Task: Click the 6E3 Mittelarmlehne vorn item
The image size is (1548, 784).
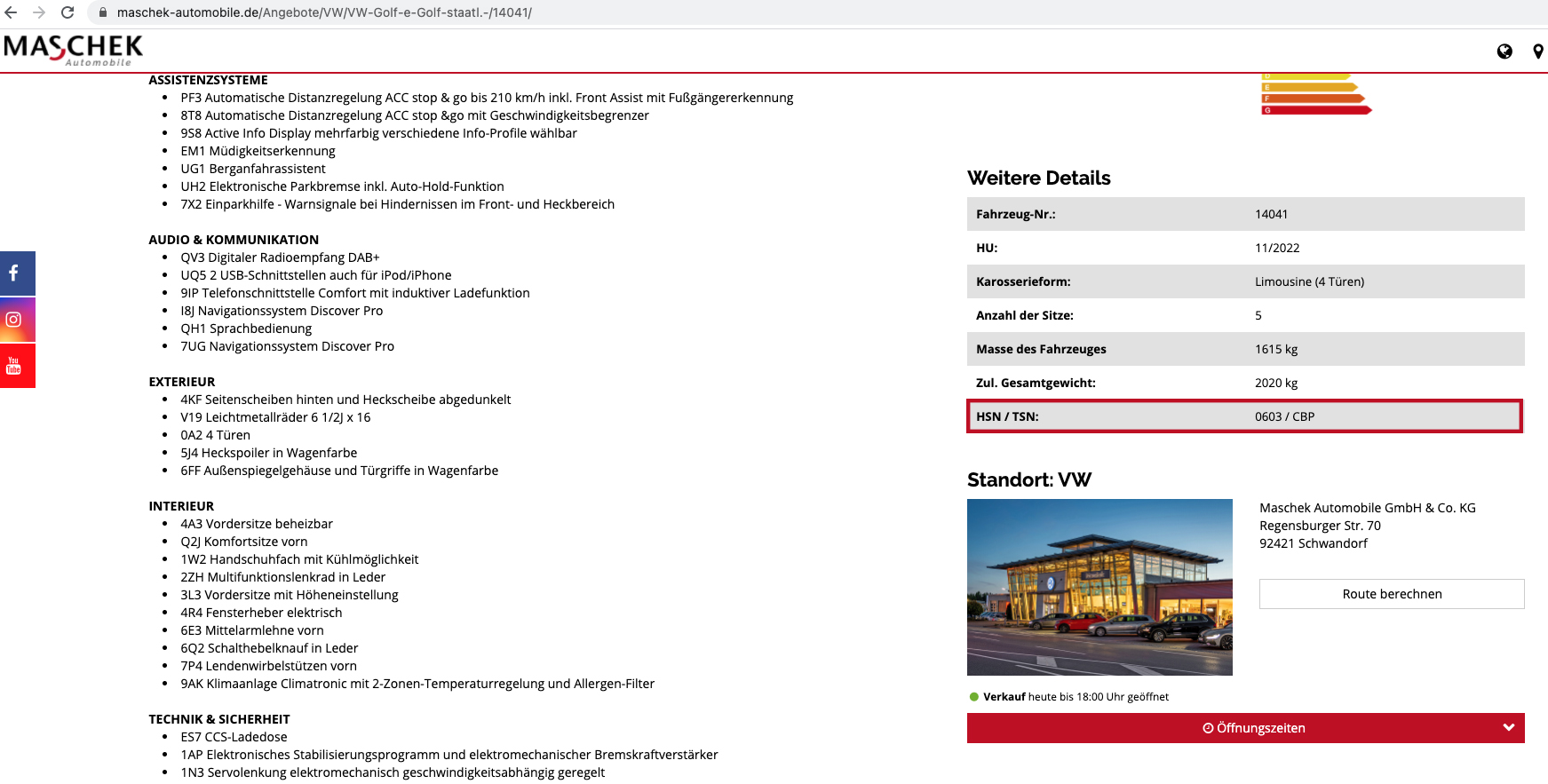Action: (x=252, y=630)
